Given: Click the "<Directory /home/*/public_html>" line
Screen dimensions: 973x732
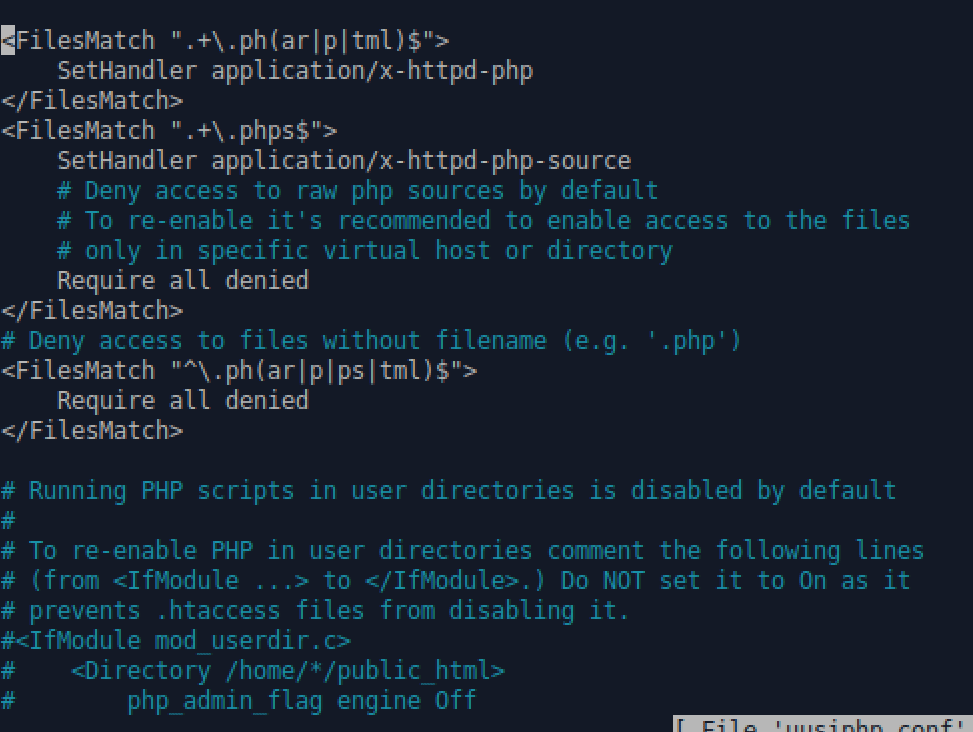Looking at the screenshot, I should [x=288, y=671].
